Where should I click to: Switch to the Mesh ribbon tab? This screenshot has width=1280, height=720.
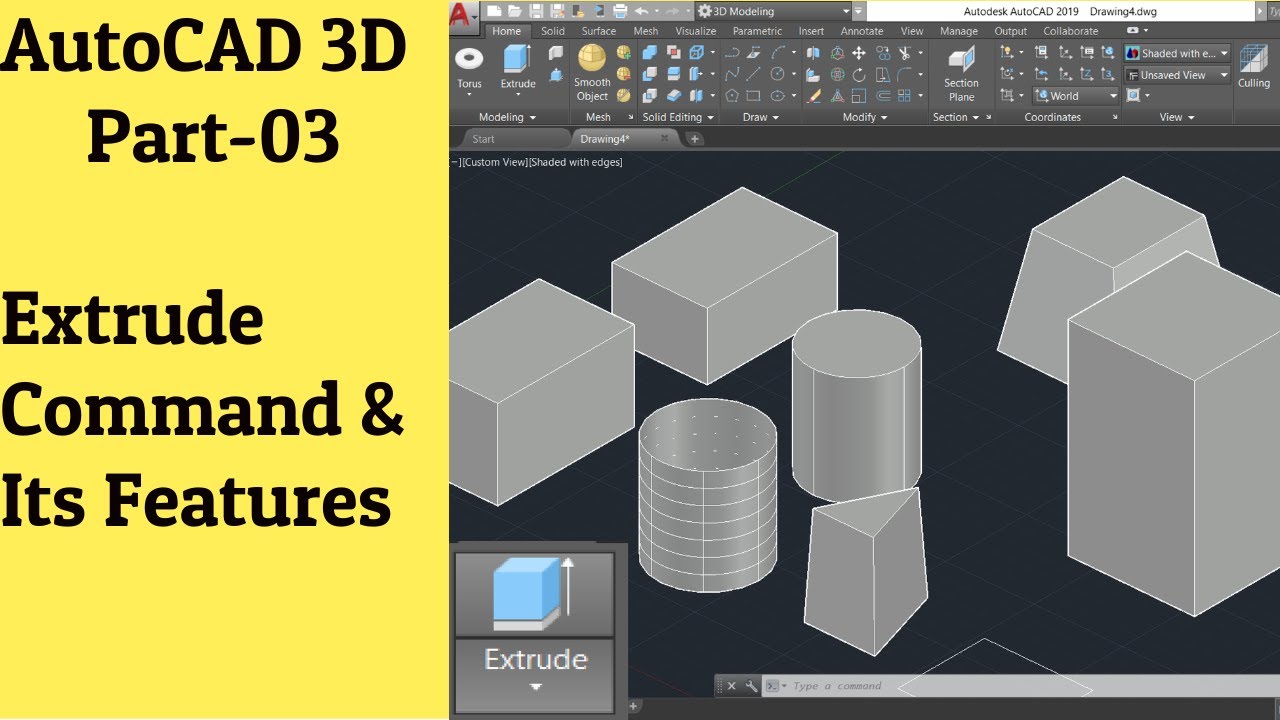[646, 31]
